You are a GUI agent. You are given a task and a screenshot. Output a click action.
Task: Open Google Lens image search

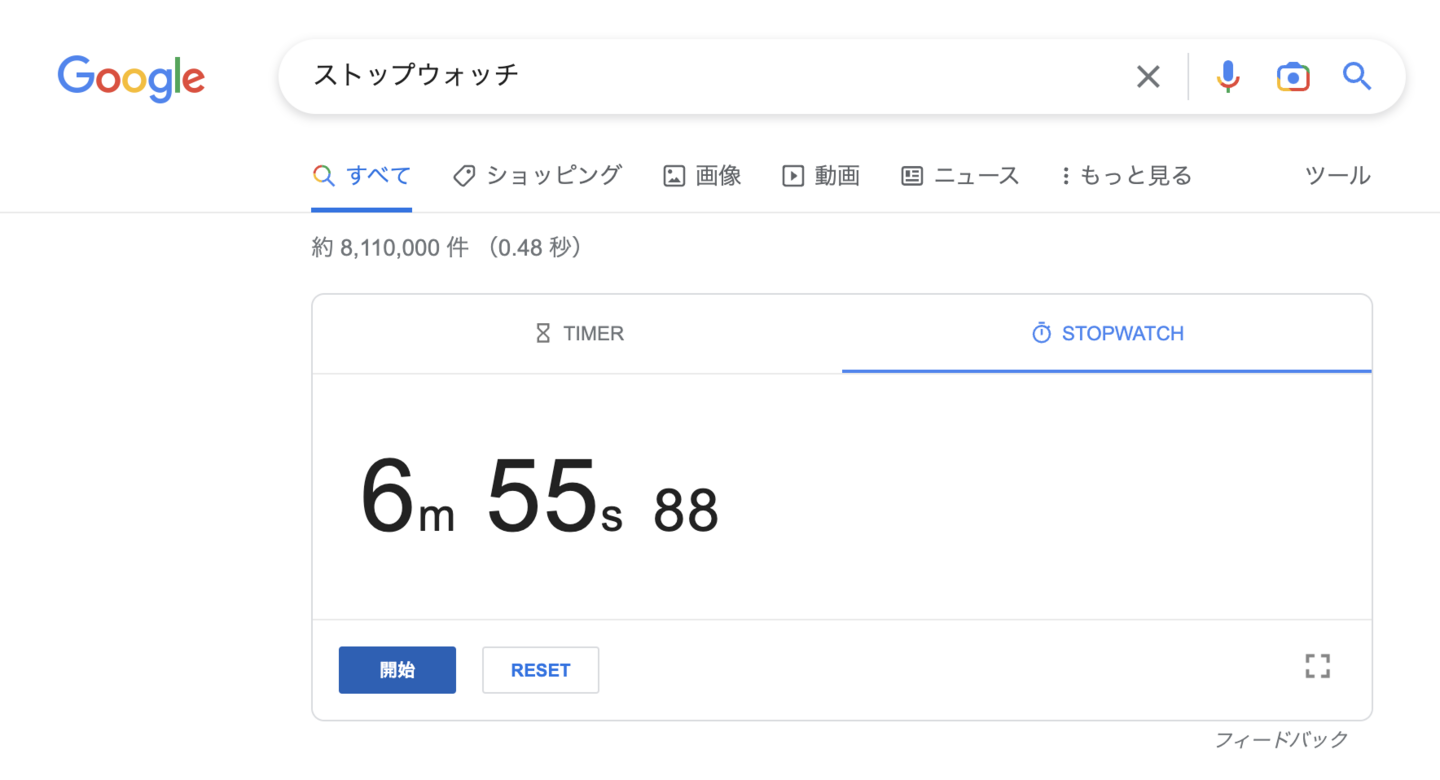pos(1293,77)
